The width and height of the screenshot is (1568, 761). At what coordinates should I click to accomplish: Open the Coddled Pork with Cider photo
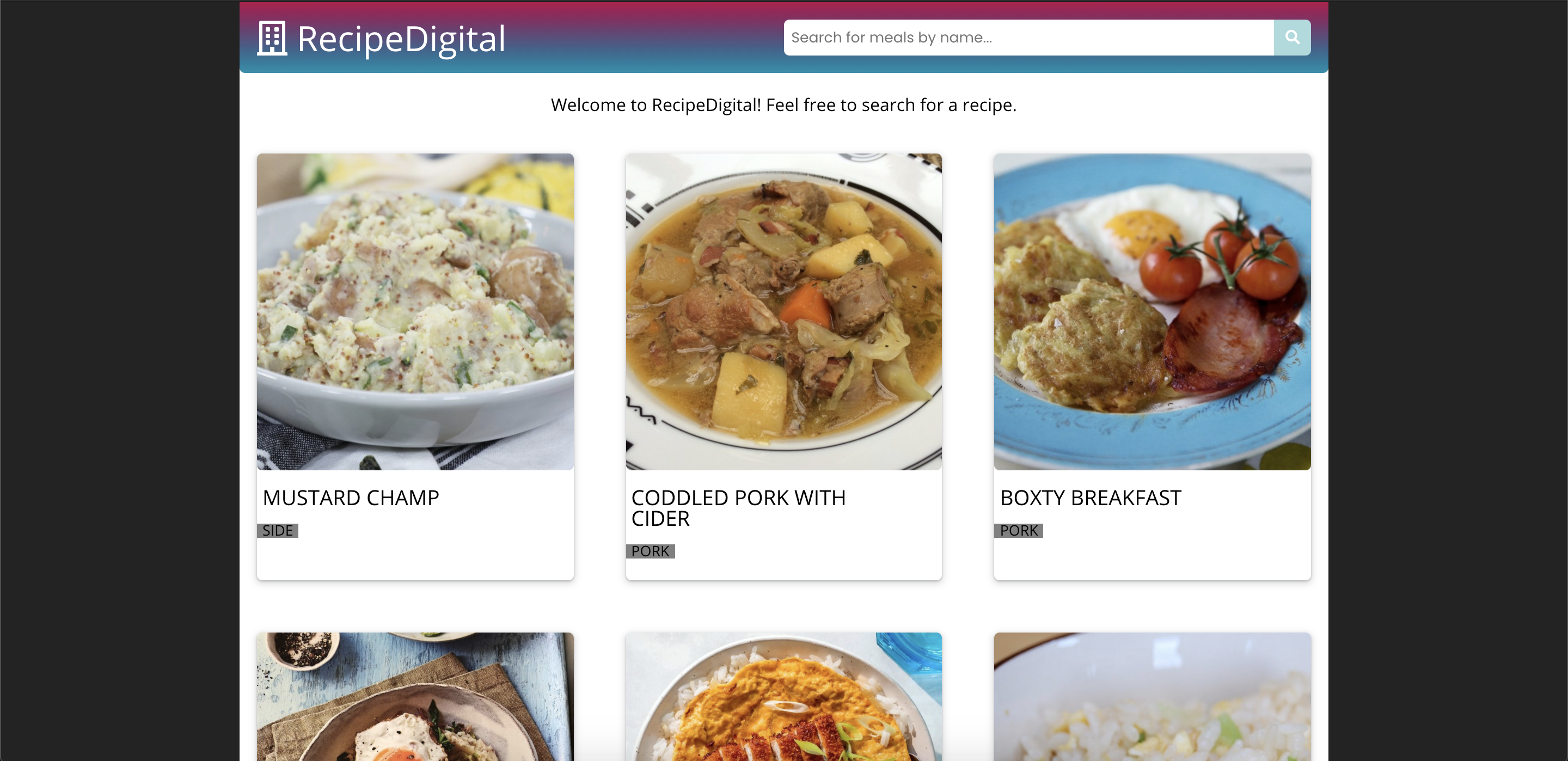click(783, 312)
